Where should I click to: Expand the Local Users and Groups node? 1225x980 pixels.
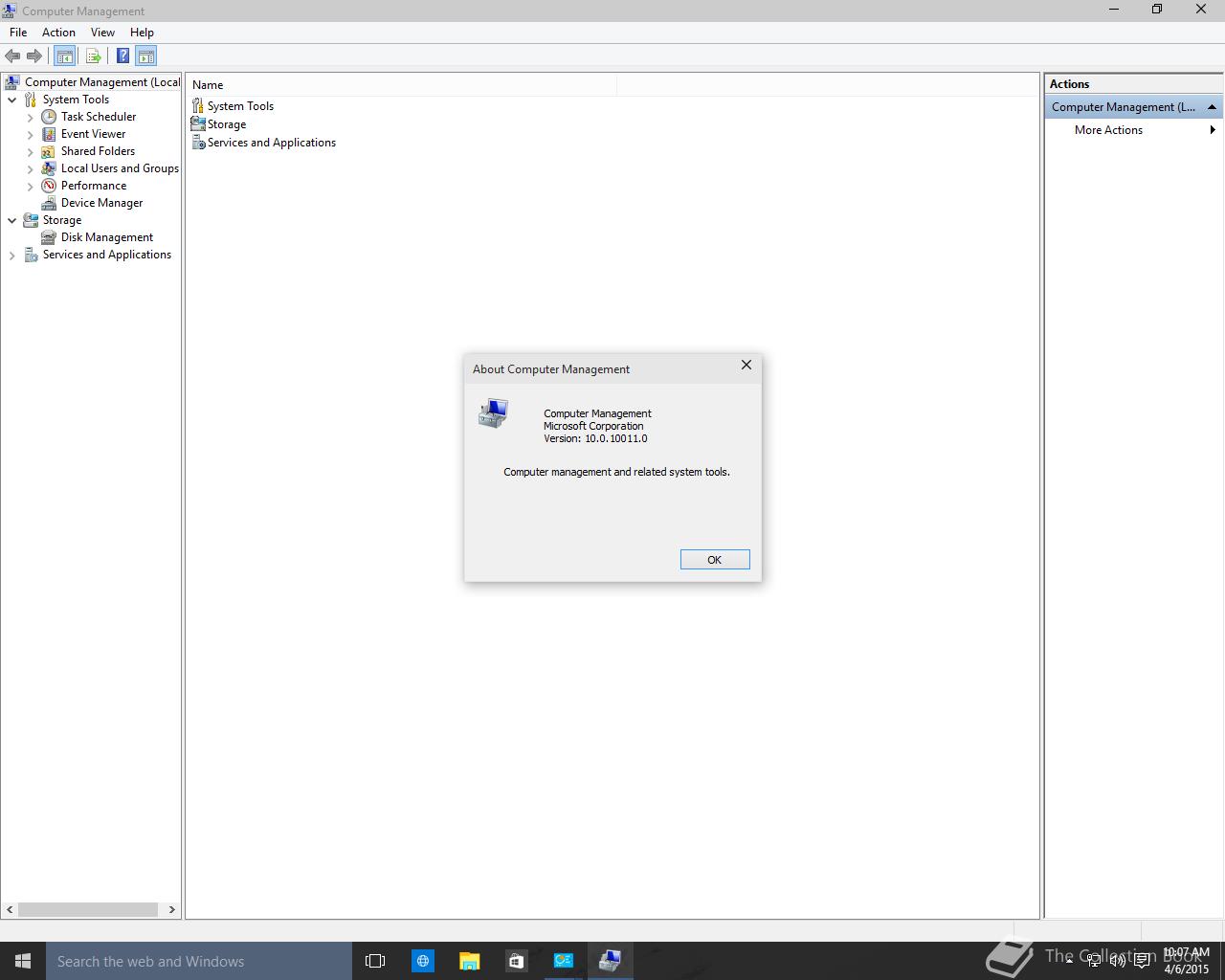point(31,169)
